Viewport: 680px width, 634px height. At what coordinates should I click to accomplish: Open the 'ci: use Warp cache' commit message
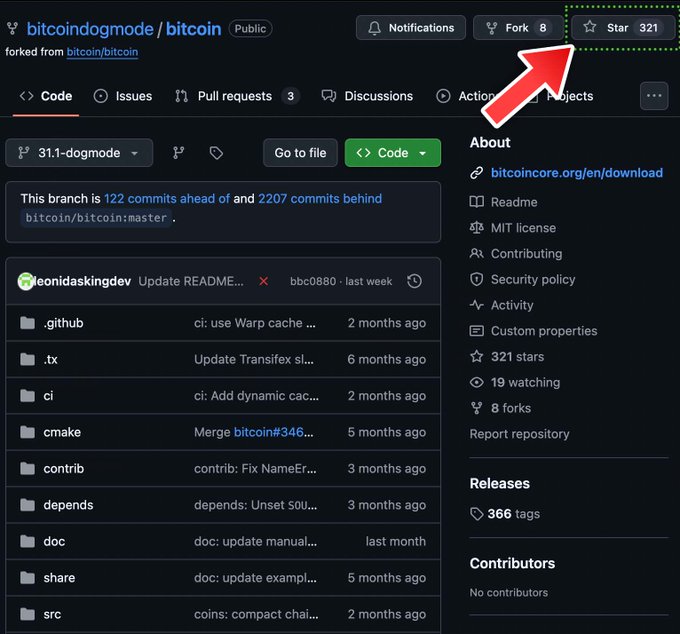255,323
